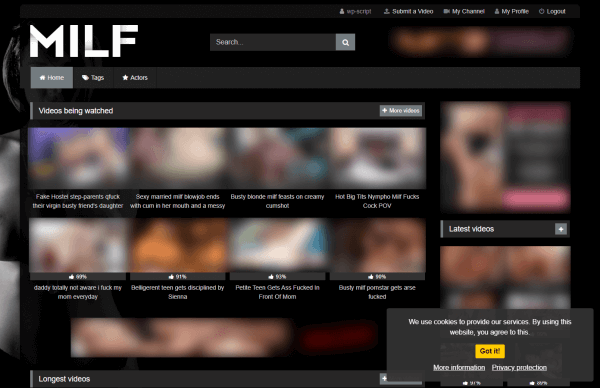The image size is (600, 388).
Task: Click the header banner advertisement
Action: point(480,41)
